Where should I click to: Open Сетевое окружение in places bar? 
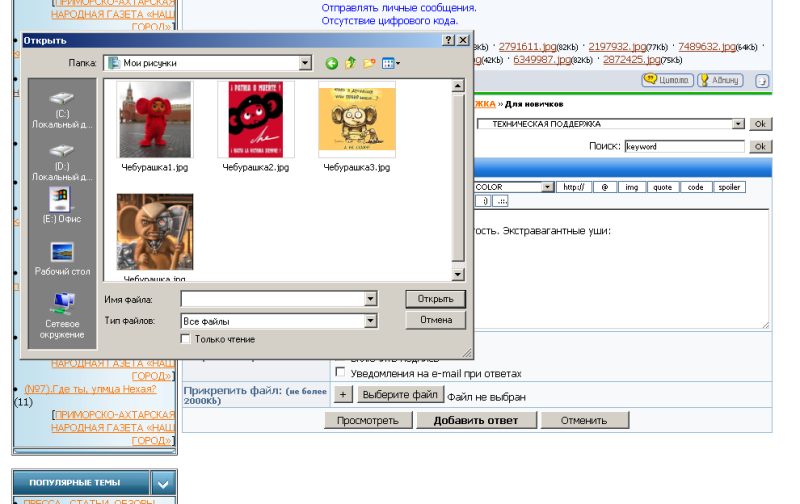[62, 315]
